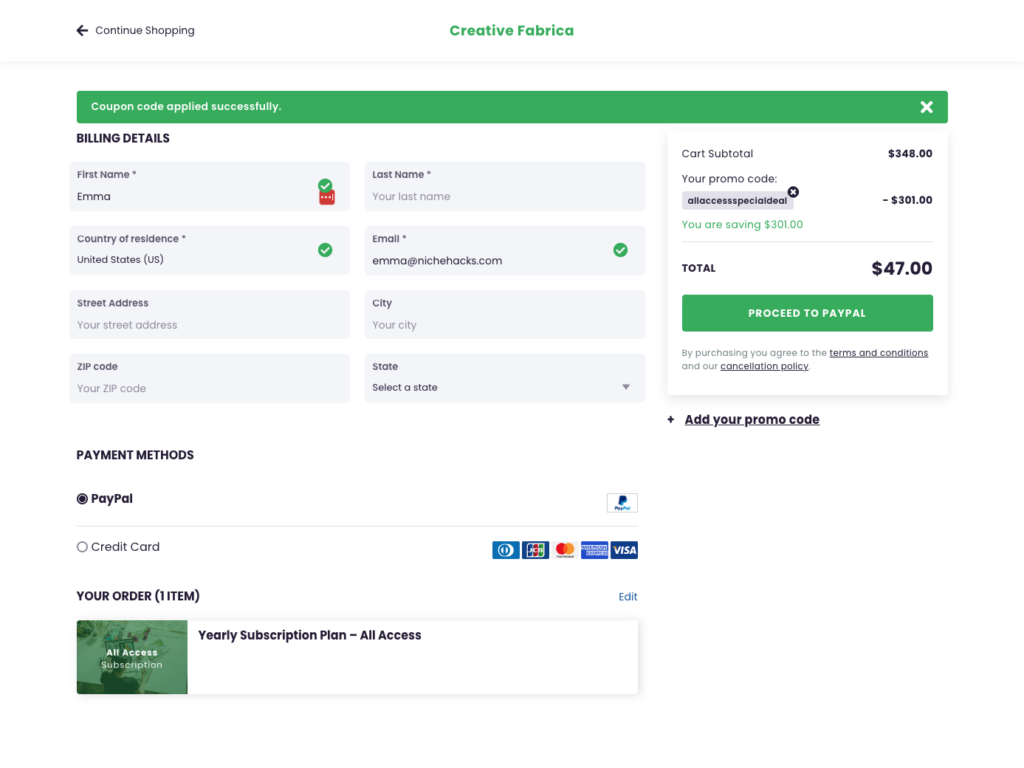Image resolution: width=1024 pixels, height=768 pixels.
Task: Click the 'You are saving $301.00' text
Action: pos(742,225)
